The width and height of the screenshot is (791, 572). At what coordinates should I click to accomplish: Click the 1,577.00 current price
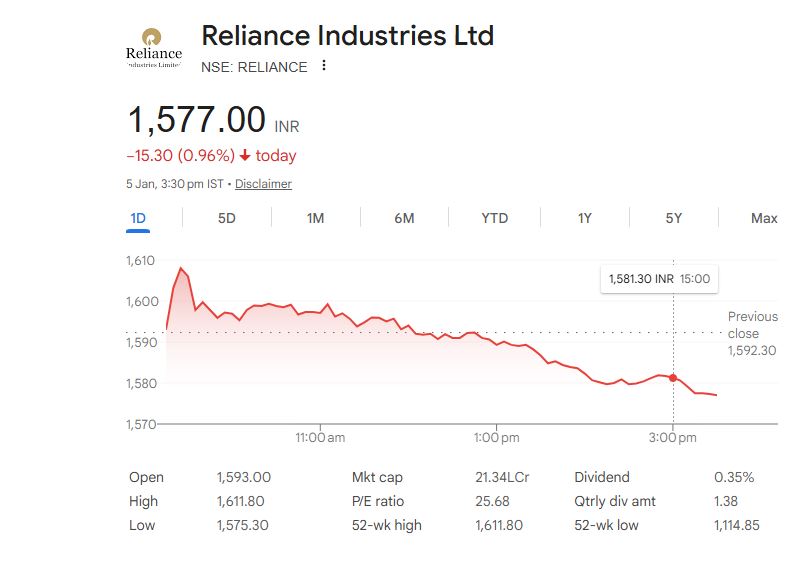[196, 120]
